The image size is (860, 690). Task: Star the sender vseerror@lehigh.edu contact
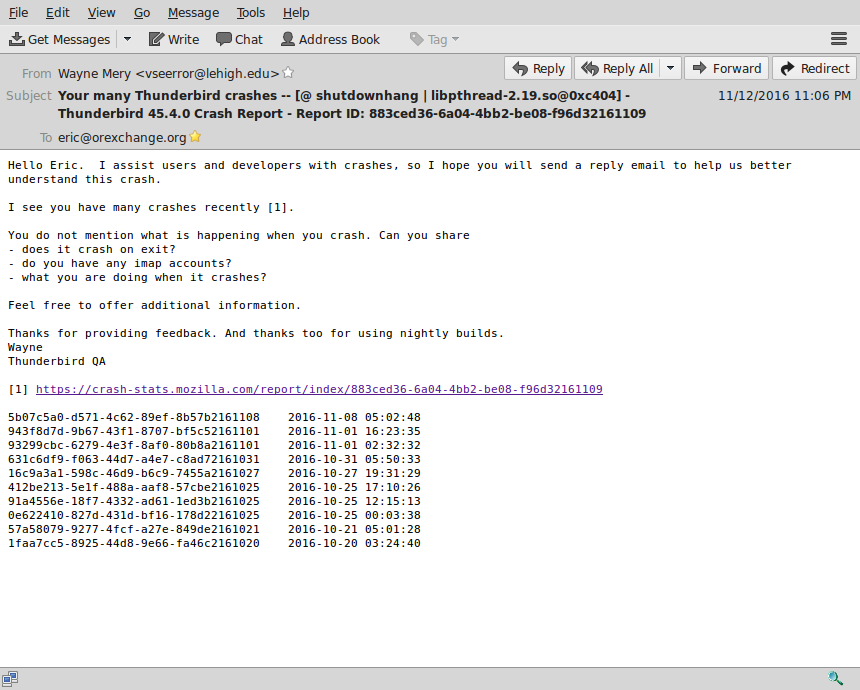tap(288, 72)
